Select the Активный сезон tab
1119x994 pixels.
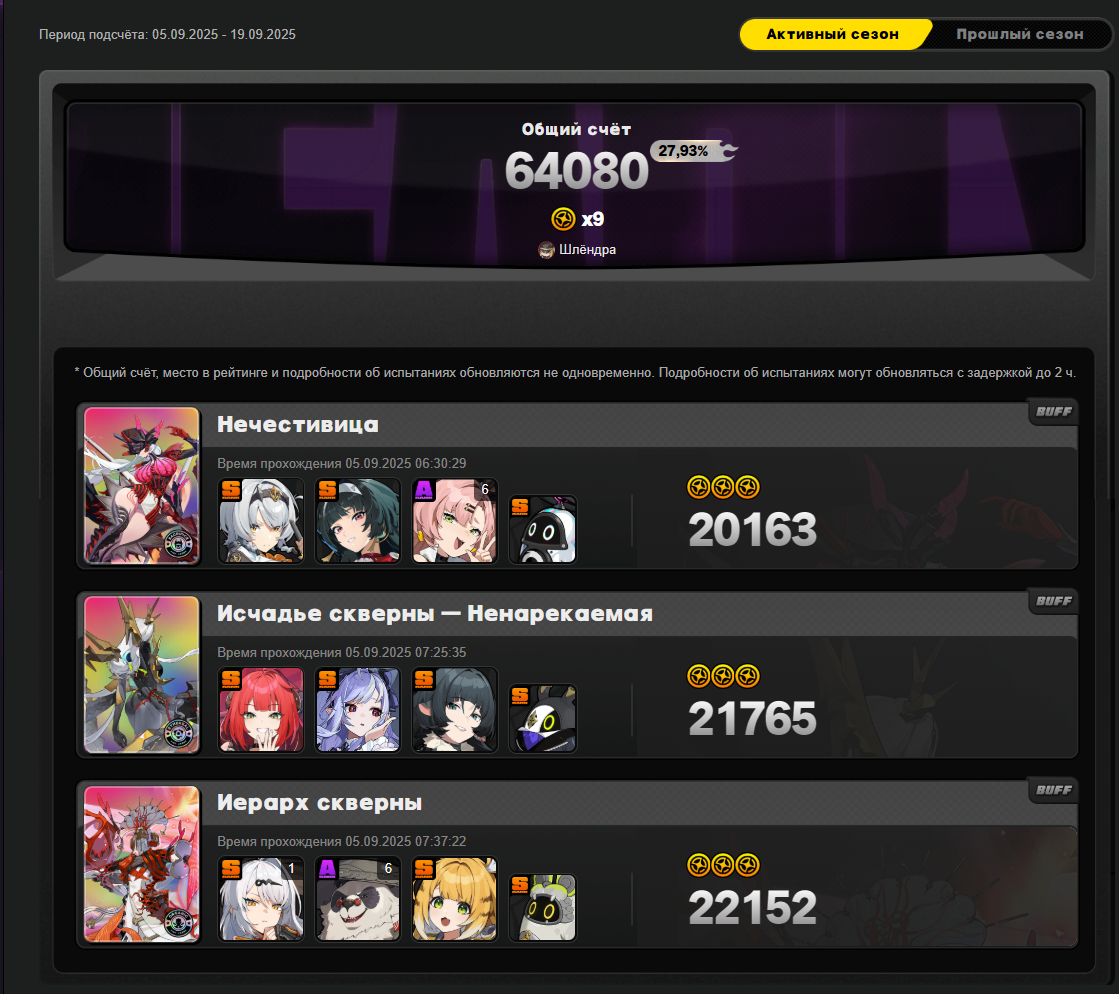pos(834,34)
